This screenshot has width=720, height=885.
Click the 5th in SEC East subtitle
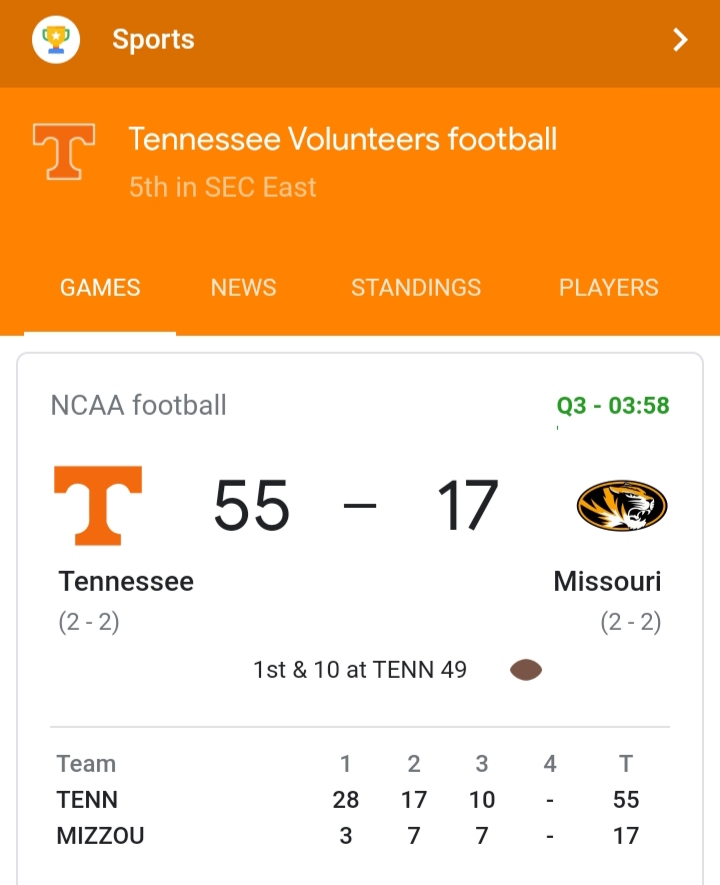pyautogui.click(x=222, y=187)
